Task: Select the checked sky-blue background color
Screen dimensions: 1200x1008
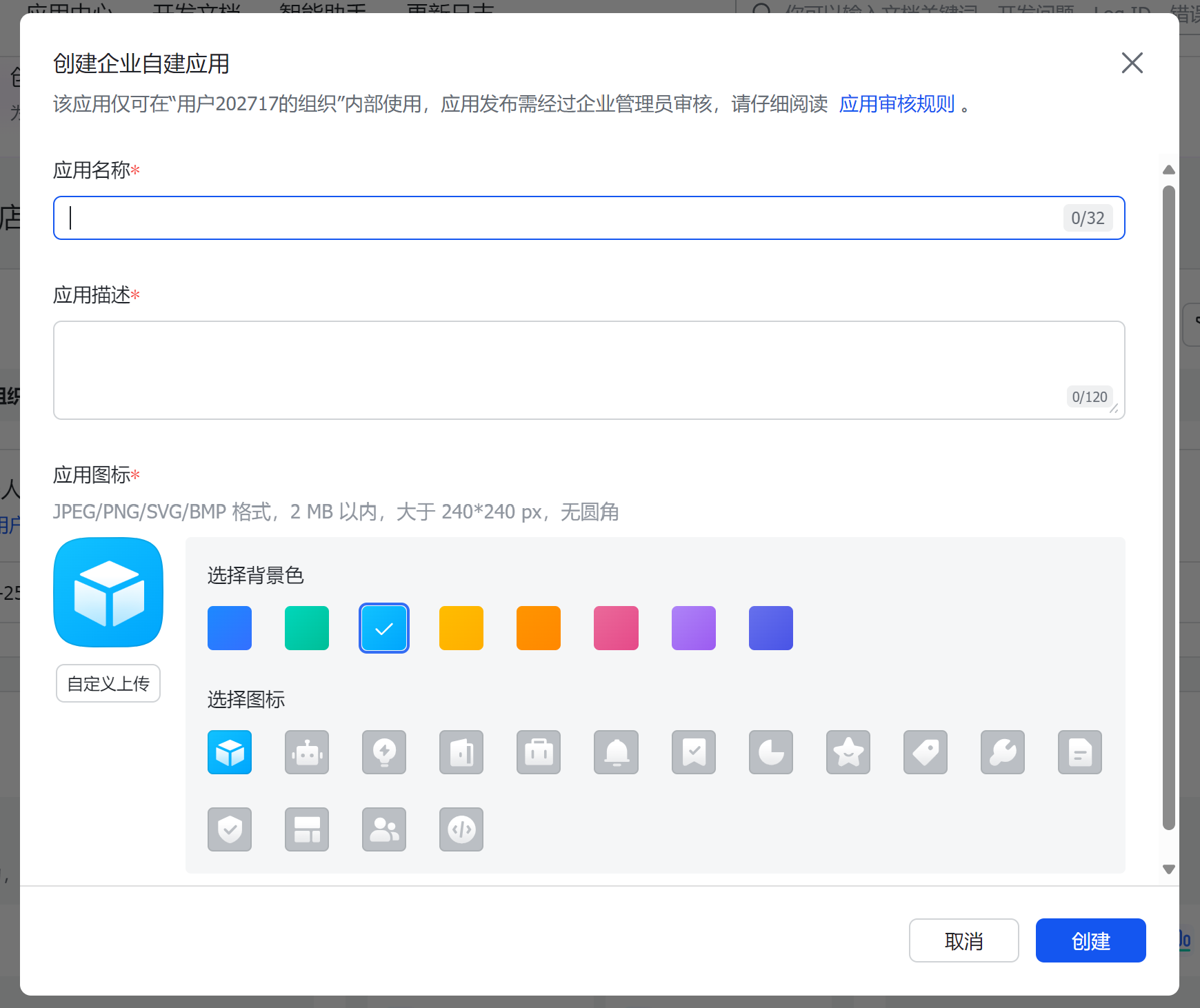Action: pyautogui.click(x=384, y=628)
